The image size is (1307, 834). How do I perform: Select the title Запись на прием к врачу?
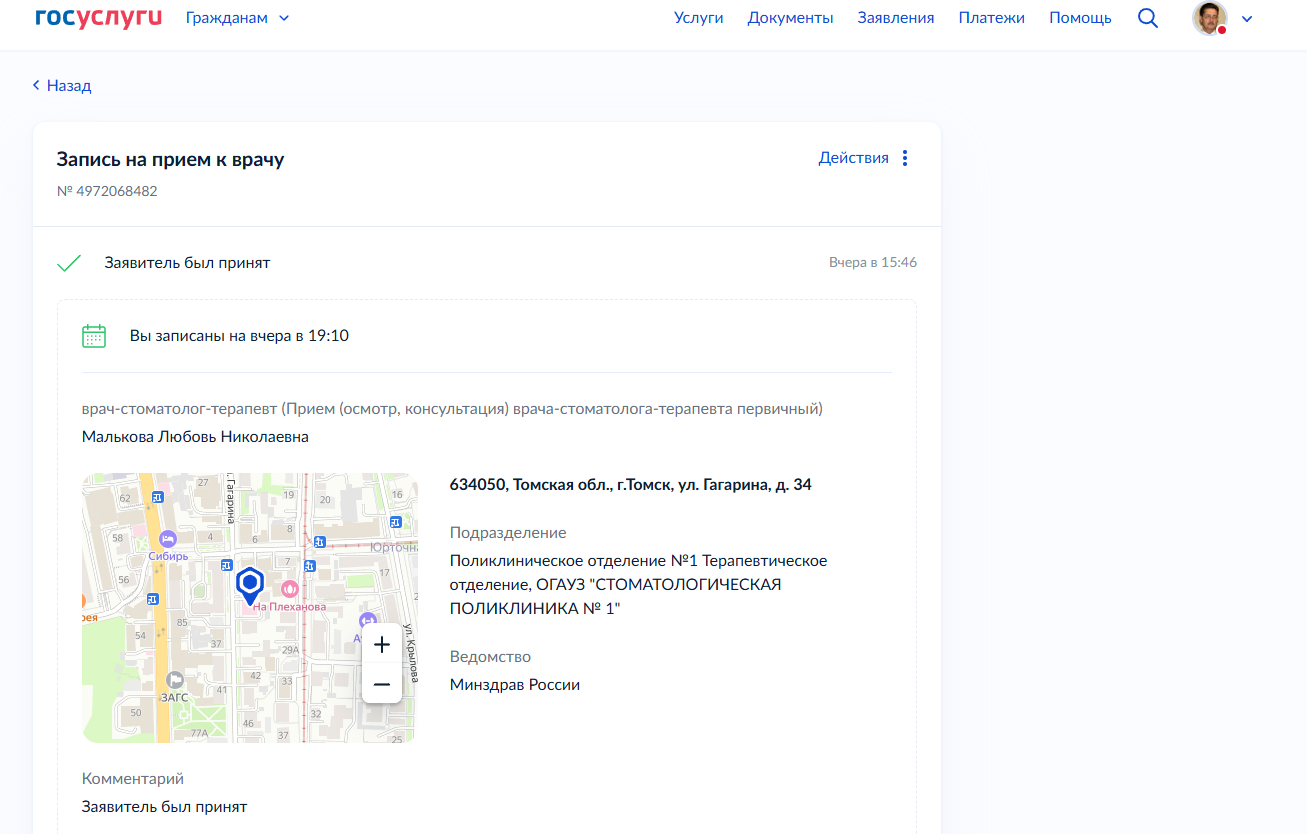170,159
